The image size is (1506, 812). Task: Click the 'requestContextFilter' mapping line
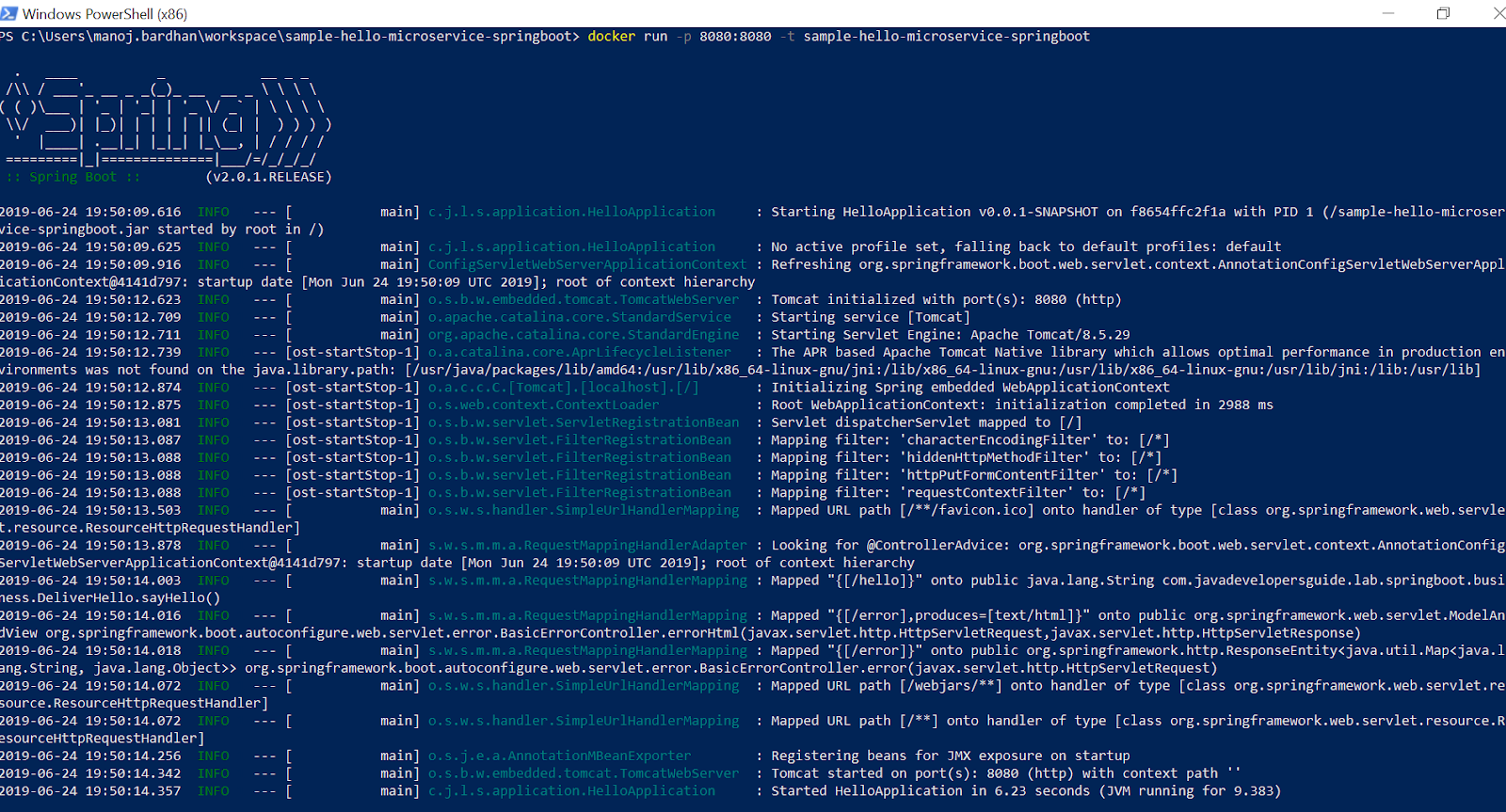tap(958, 493)
